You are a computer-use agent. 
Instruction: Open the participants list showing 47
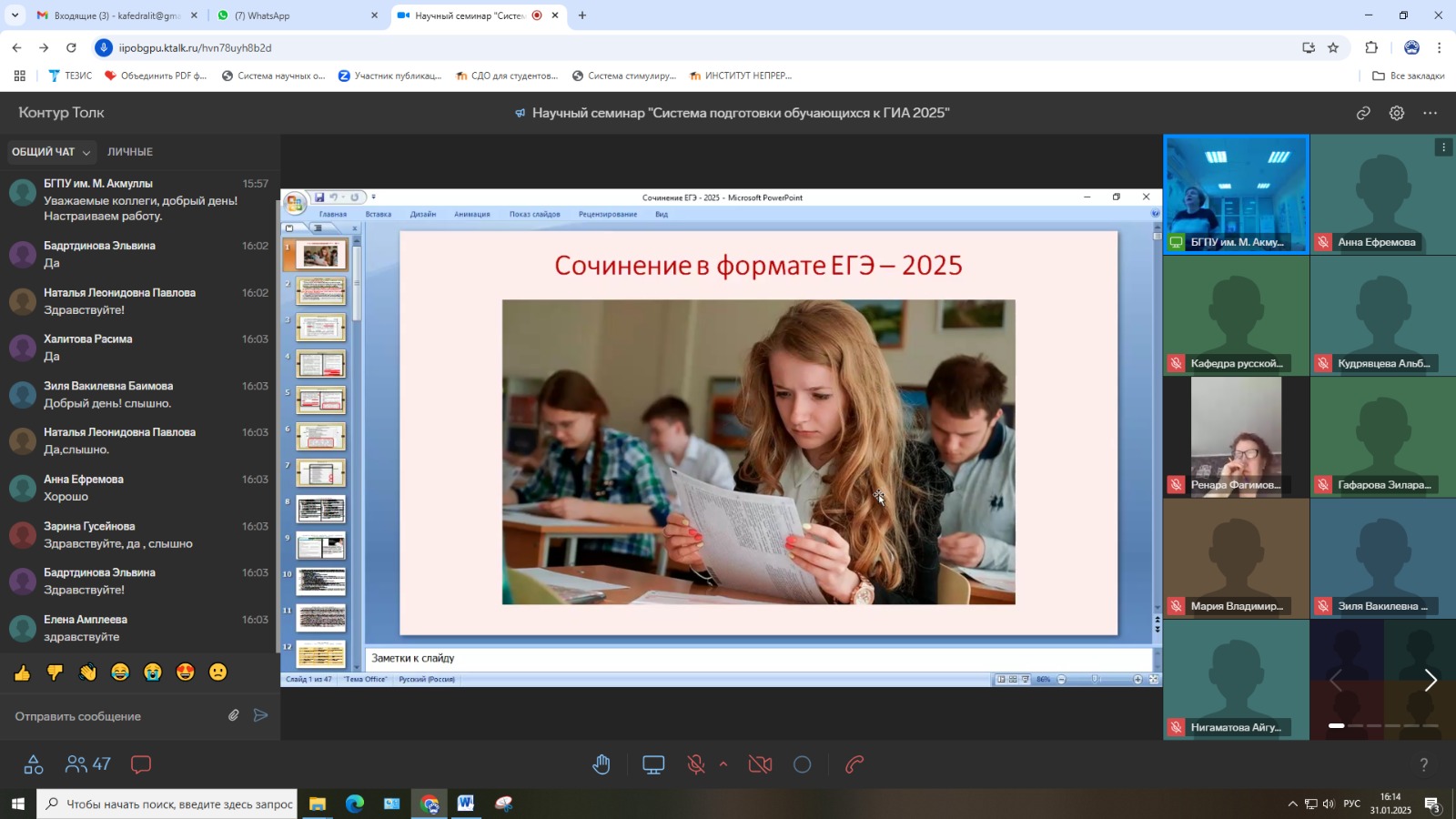[x=88, y=764]
